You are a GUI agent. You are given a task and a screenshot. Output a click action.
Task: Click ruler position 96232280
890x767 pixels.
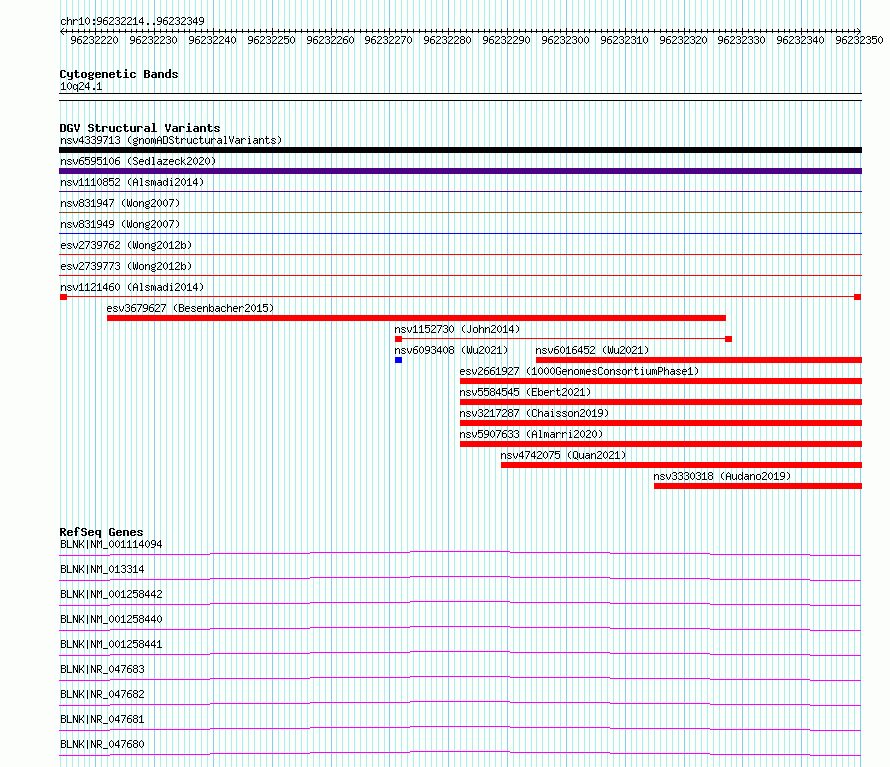pyautogui.click(x=447, y=40)
